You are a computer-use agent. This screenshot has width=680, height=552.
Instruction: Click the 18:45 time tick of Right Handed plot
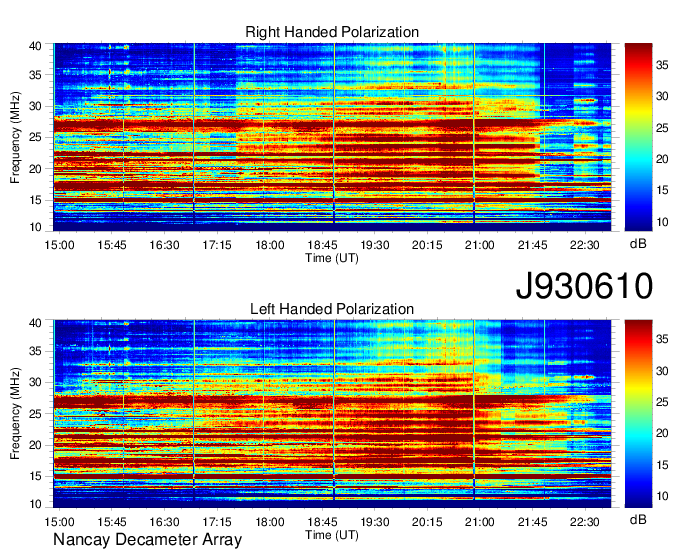[323, 245]
